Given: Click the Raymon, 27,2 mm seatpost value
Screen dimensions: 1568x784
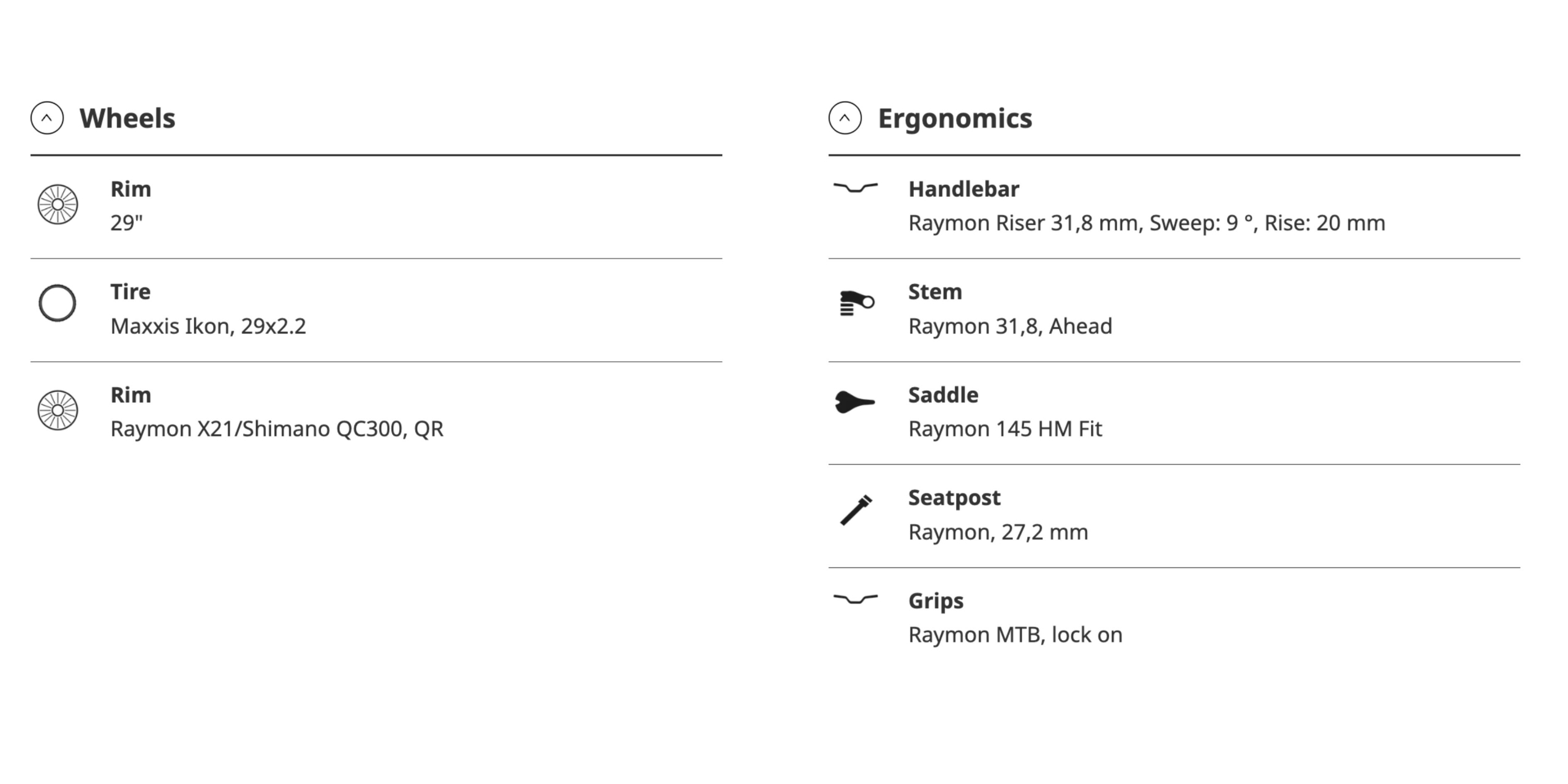Looking at the screenshot, I should (x=998, y=532).
